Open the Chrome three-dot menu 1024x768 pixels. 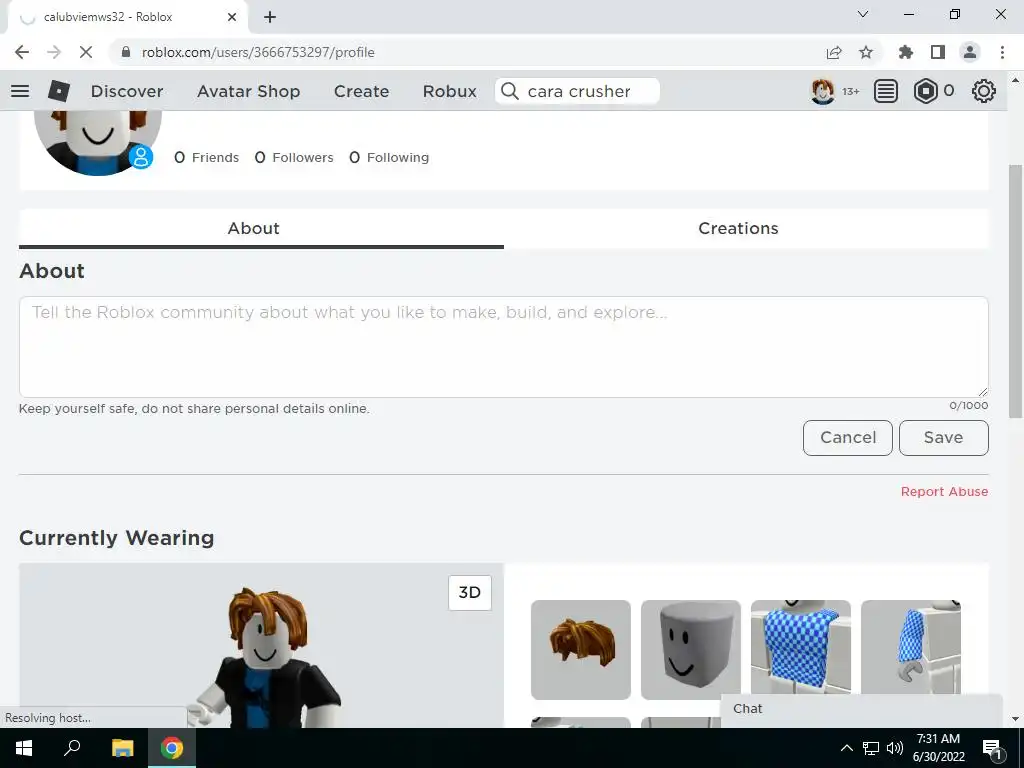(1002, 52)
